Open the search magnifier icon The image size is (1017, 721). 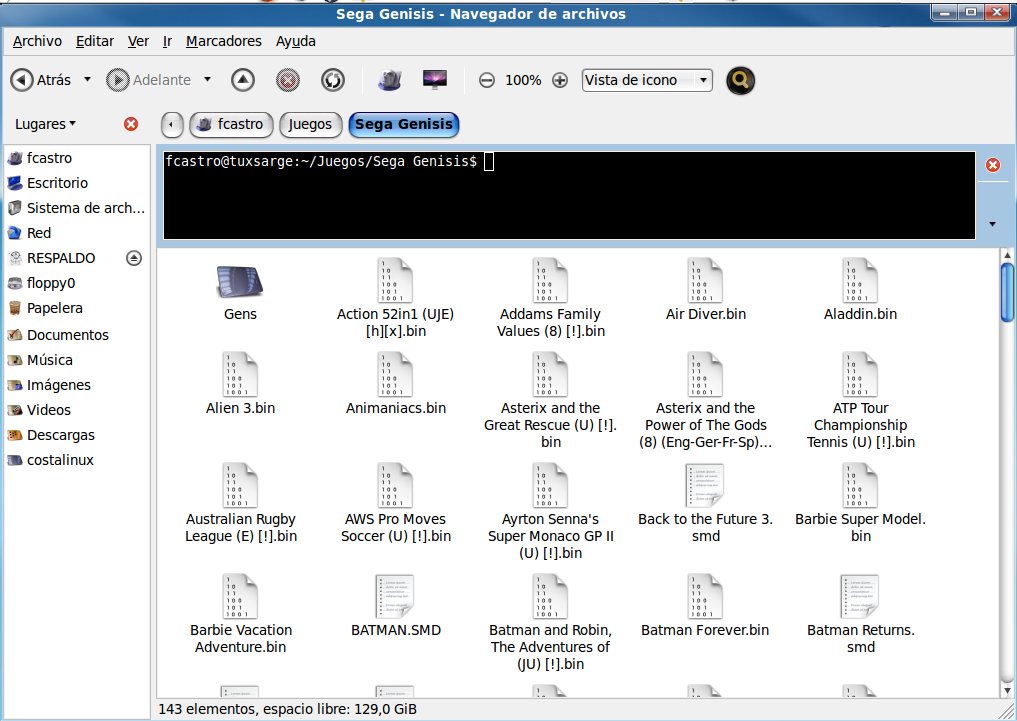point(740,80)
